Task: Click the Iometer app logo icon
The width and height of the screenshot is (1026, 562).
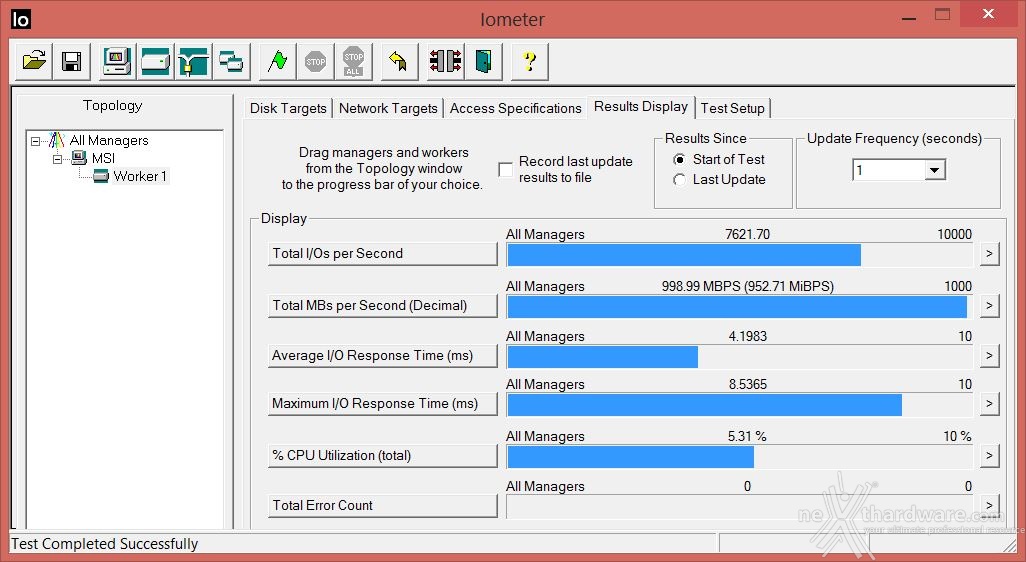Action: [x=20, y=20]
